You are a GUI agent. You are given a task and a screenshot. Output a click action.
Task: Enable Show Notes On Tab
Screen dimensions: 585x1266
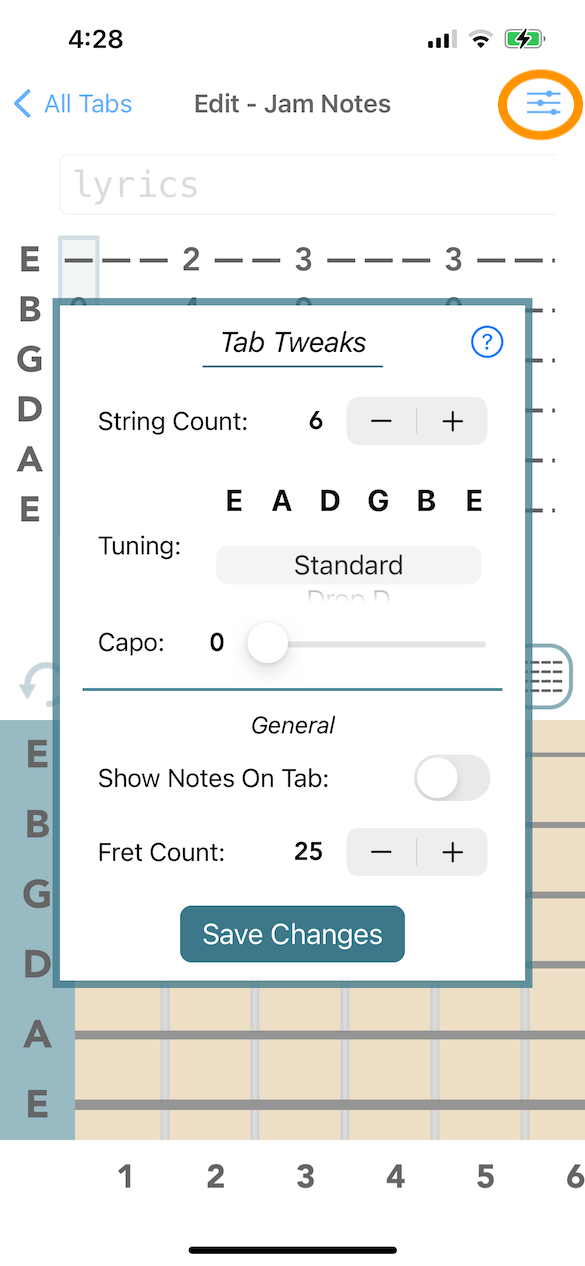pos(451,778)
